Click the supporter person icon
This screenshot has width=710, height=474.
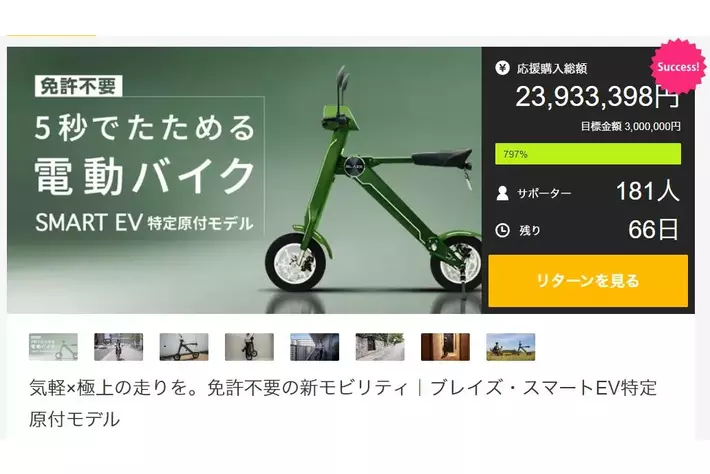point(502,193)
